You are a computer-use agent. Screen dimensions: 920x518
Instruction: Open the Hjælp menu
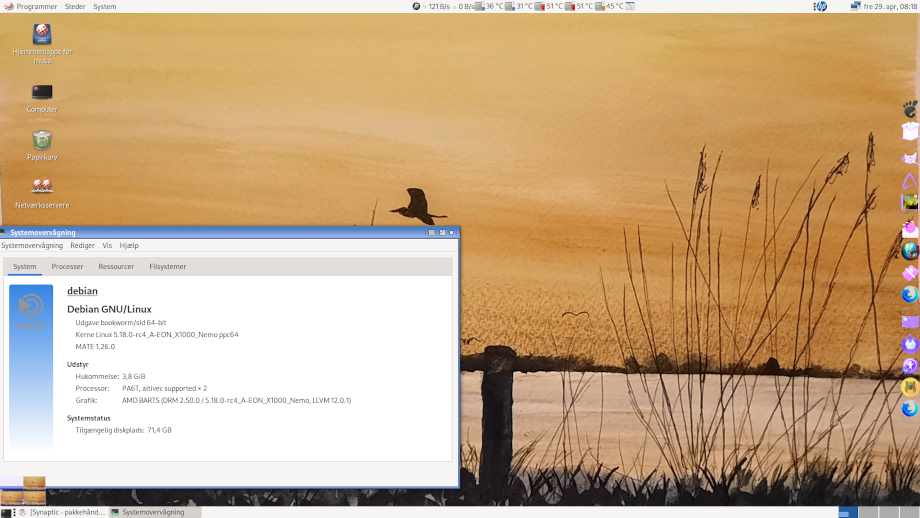coord(129,245)
